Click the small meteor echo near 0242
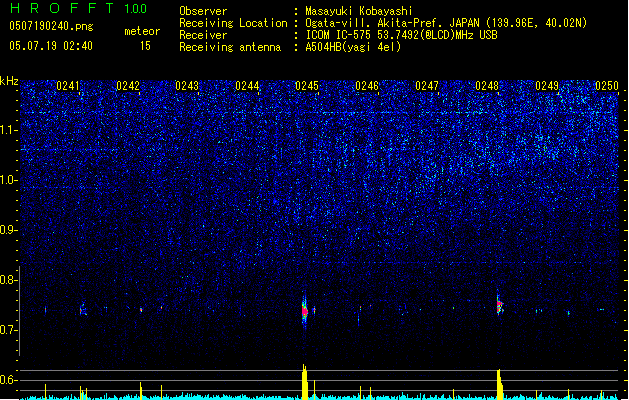Screen dimensions: 629x400 coord(141,310)
